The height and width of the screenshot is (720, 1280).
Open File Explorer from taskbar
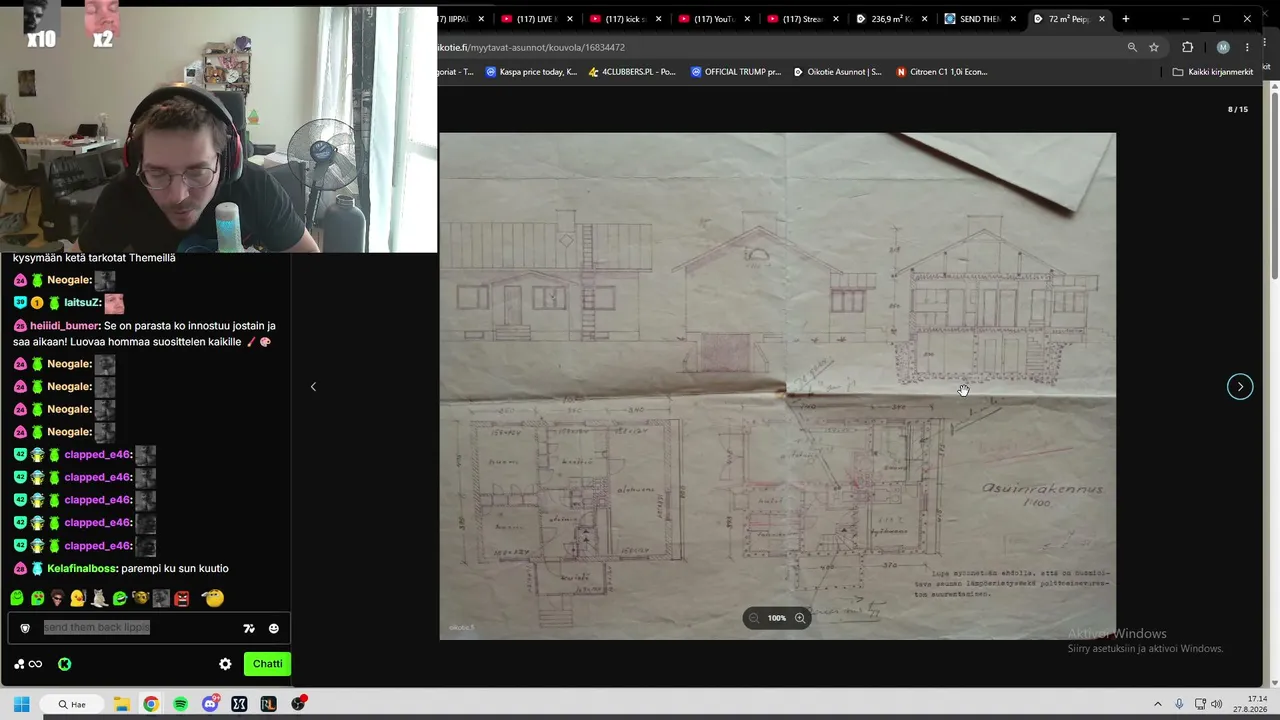point(121,704)
